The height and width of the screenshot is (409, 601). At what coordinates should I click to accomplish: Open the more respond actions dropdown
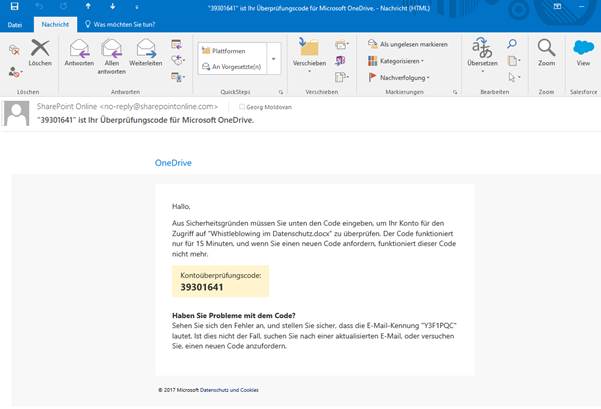click(178, 77)
